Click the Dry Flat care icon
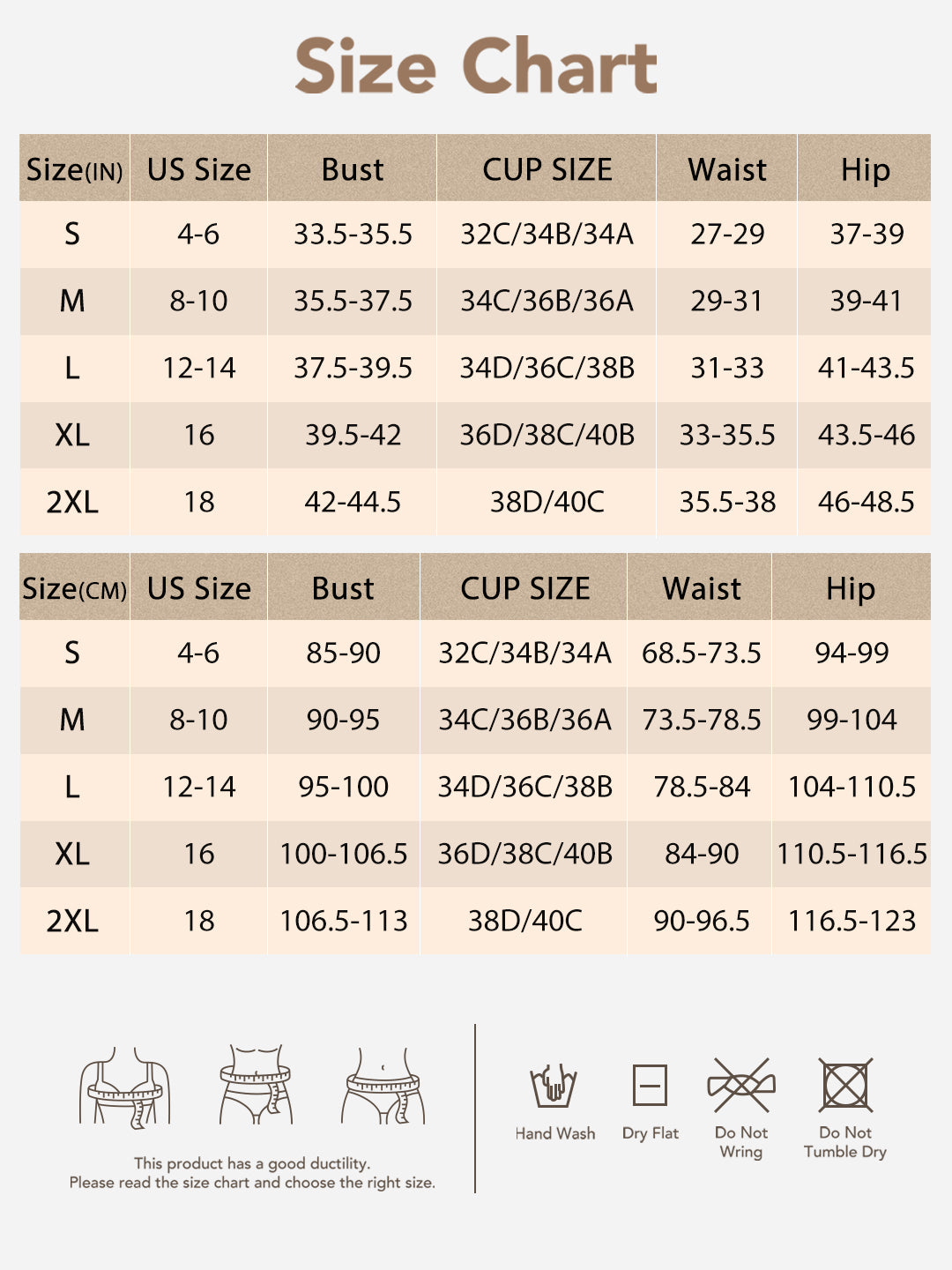952x1270 pixels. point(650,1086)
